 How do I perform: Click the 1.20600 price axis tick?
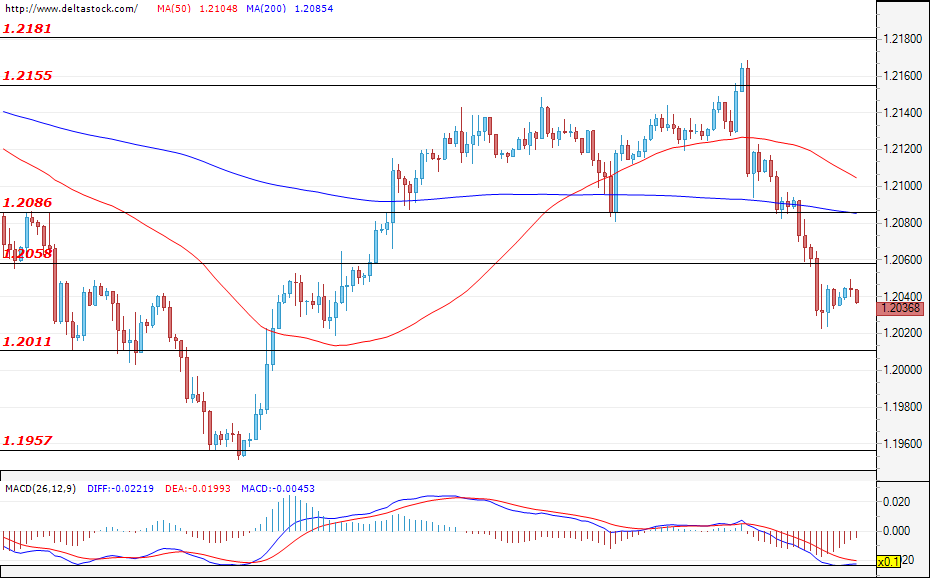pos(902,260)
